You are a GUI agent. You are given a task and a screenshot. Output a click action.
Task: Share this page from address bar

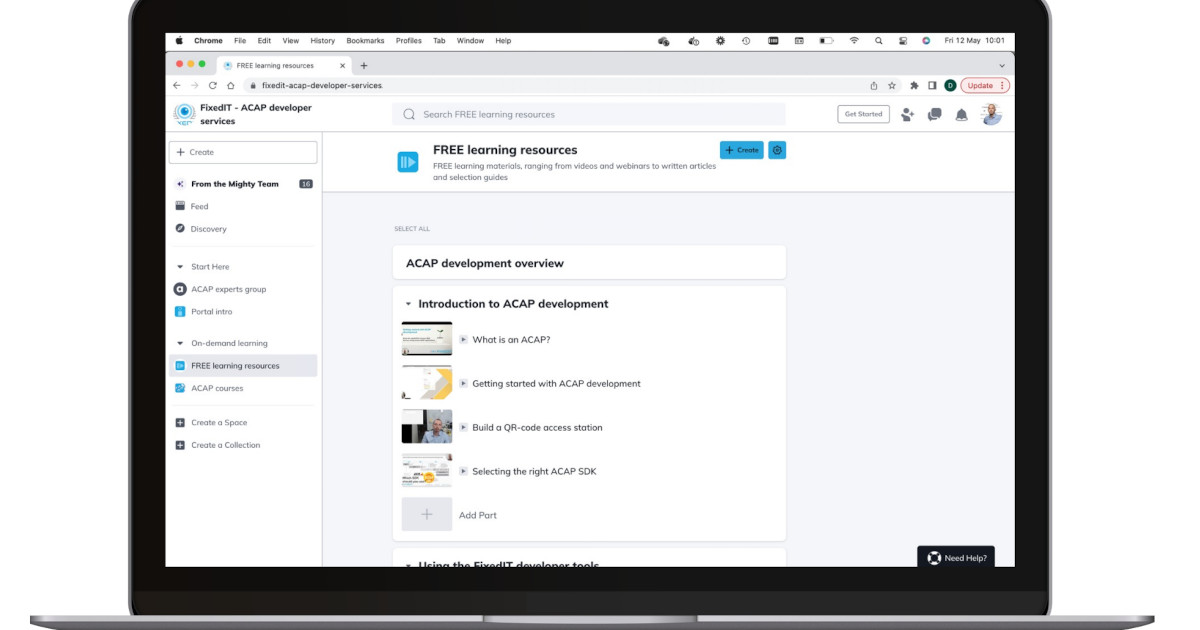point(874,86)
